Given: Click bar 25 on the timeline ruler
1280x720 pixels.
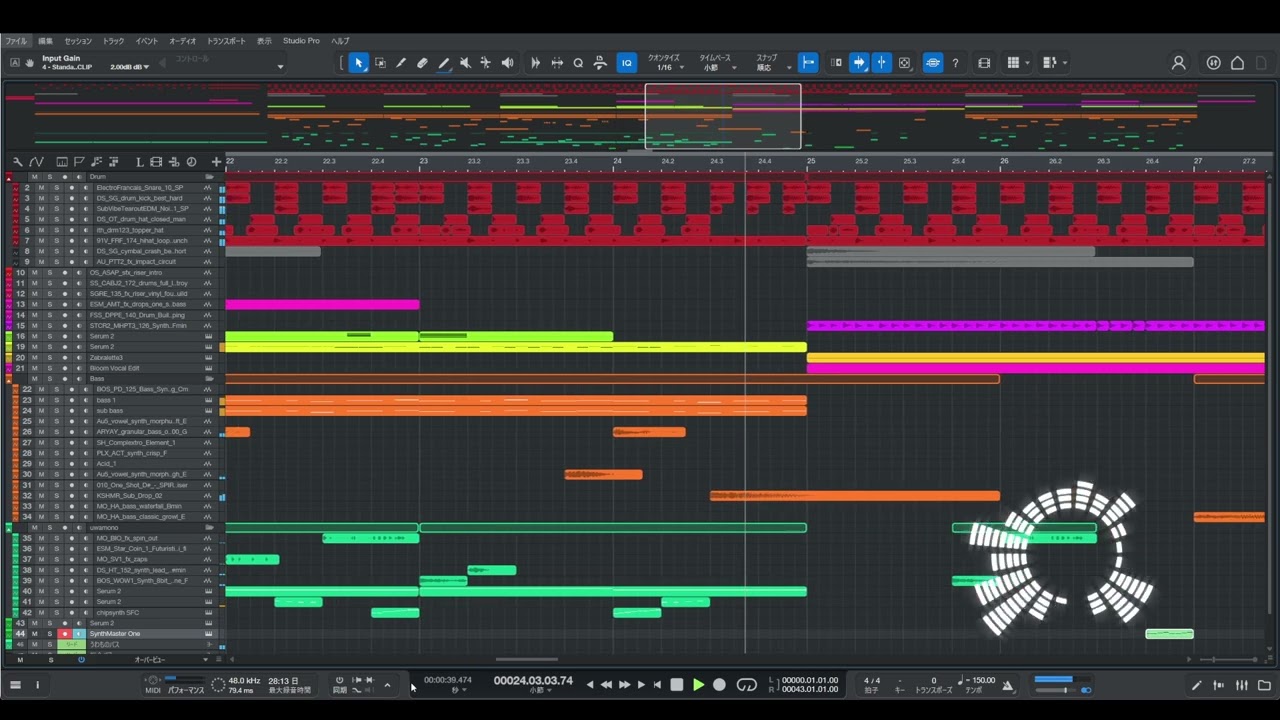Looking at the screenshot, I should [x=811, y=160].
